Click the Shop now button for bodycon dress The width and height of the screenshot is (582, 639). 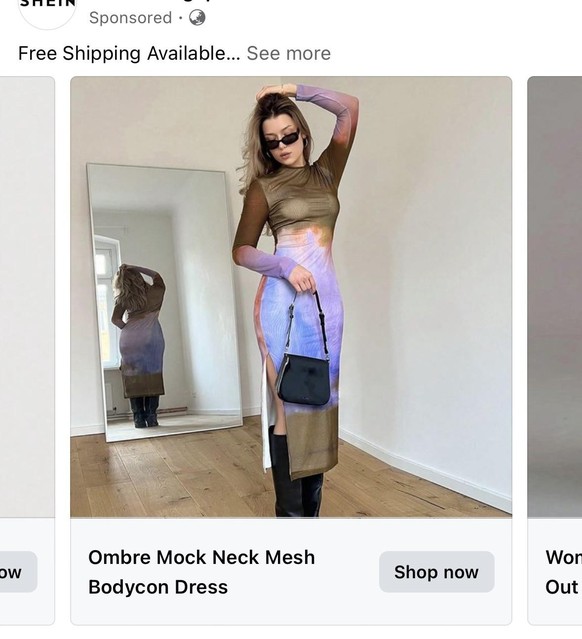click(436, 572)
